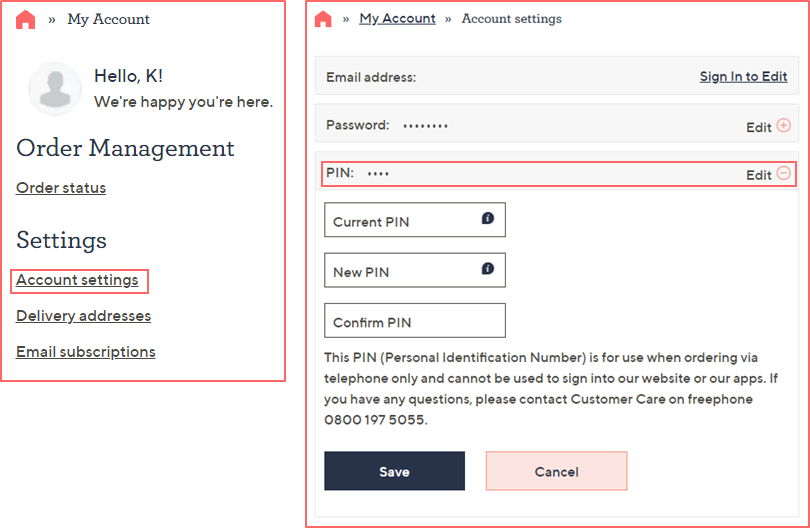Click the home icon in the My Account breadcrumb
The image size is (810, 528).
point(25,20)
